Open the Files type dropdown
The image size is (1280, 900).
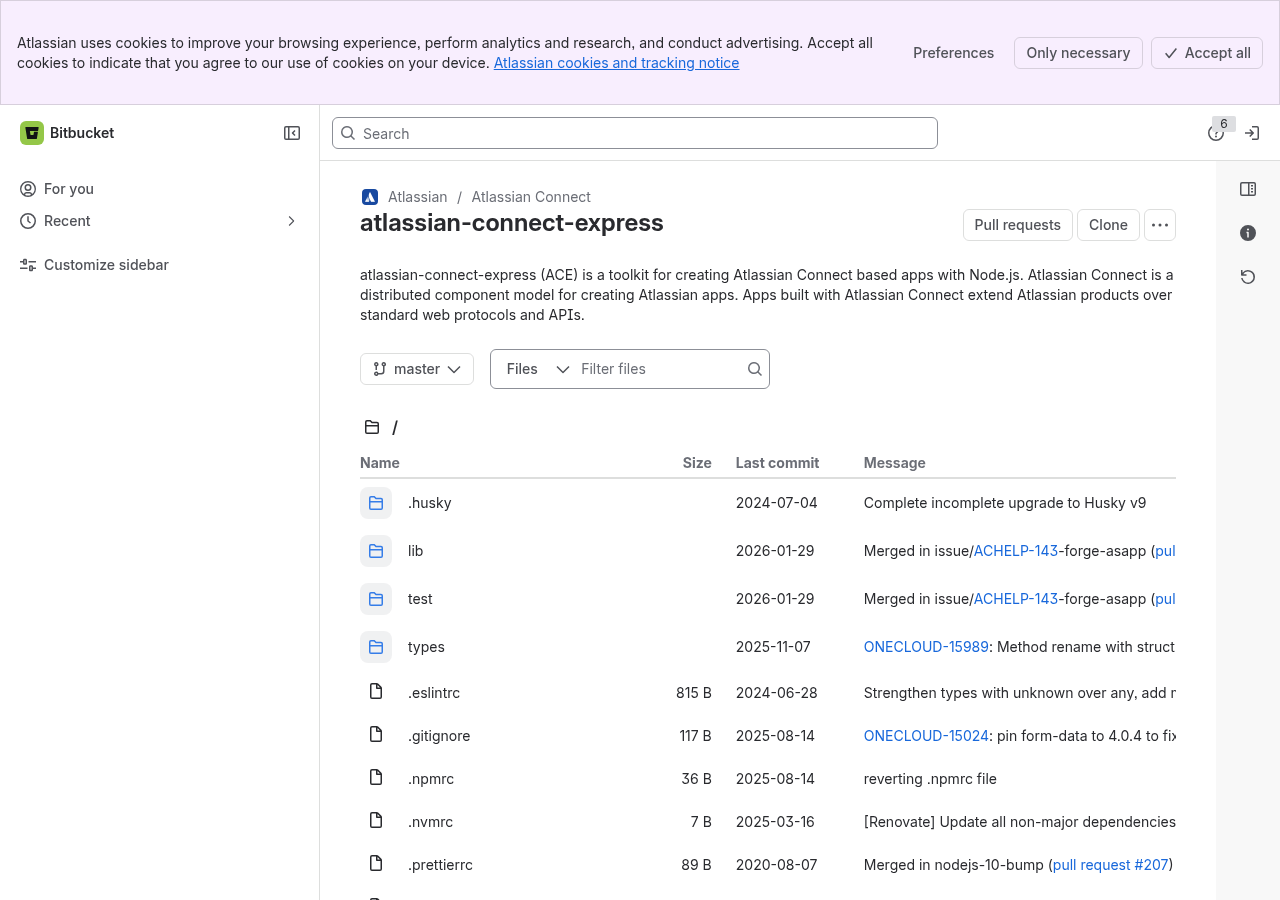click(536, 369)
